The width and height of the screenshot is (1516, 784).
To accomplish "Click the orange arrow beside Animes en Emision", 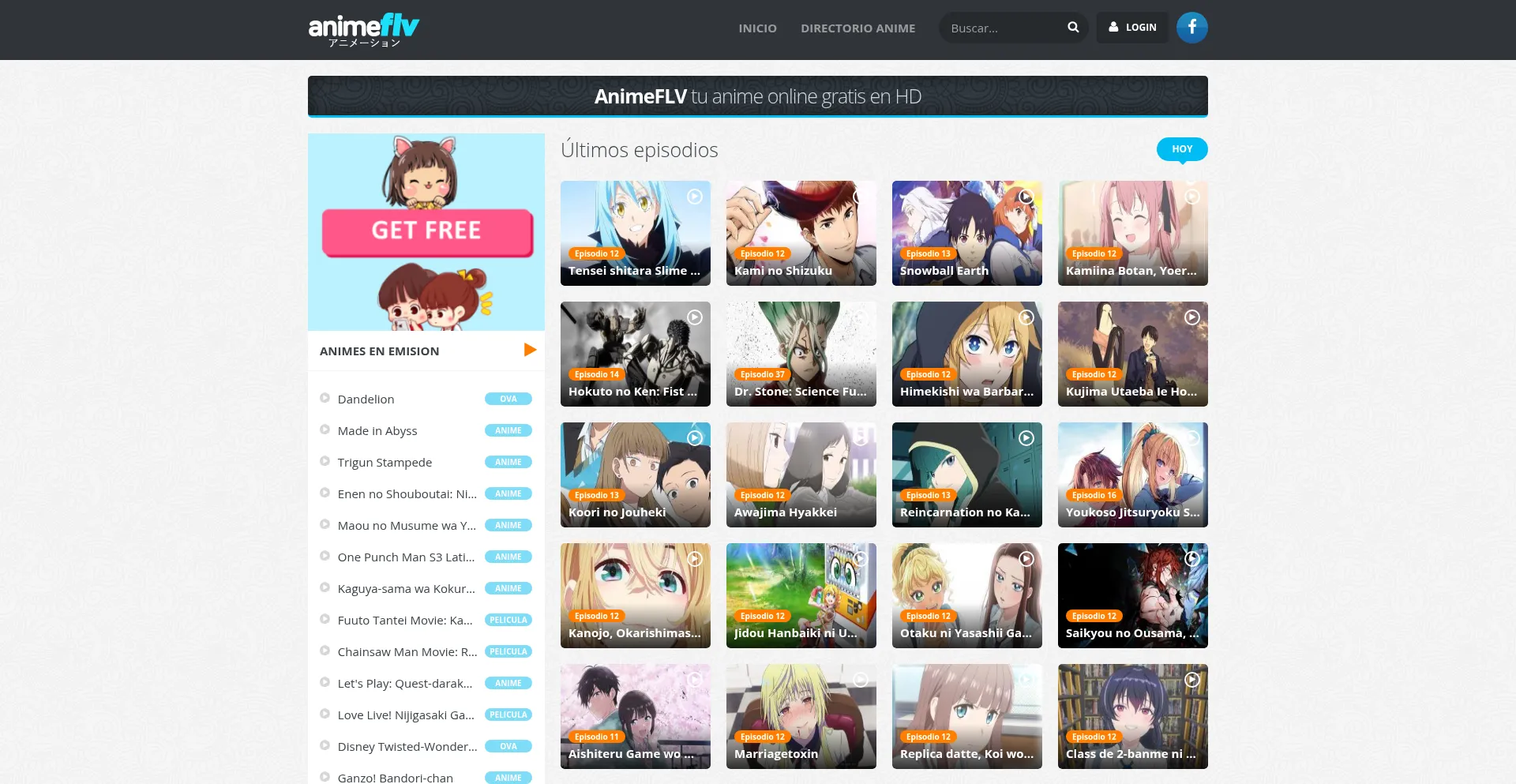I will coord(530,350).
